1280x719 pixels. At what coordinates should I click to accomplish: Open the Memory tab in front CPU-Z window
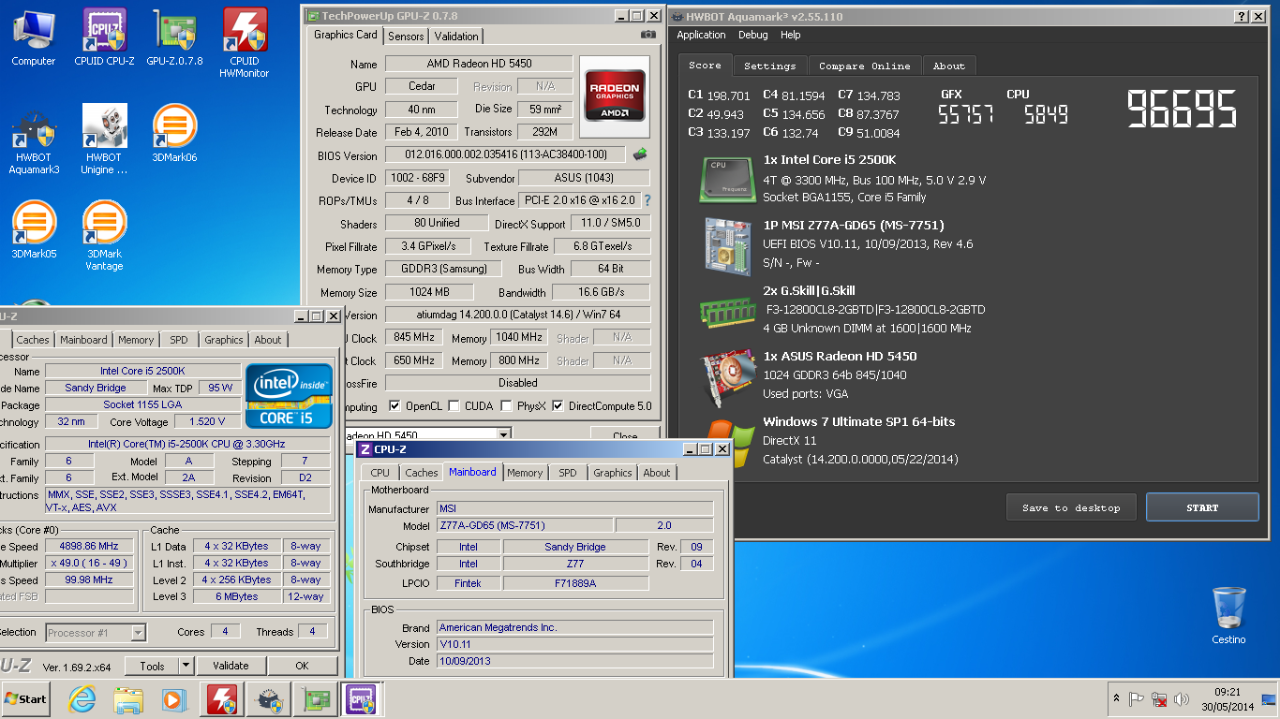525,473
